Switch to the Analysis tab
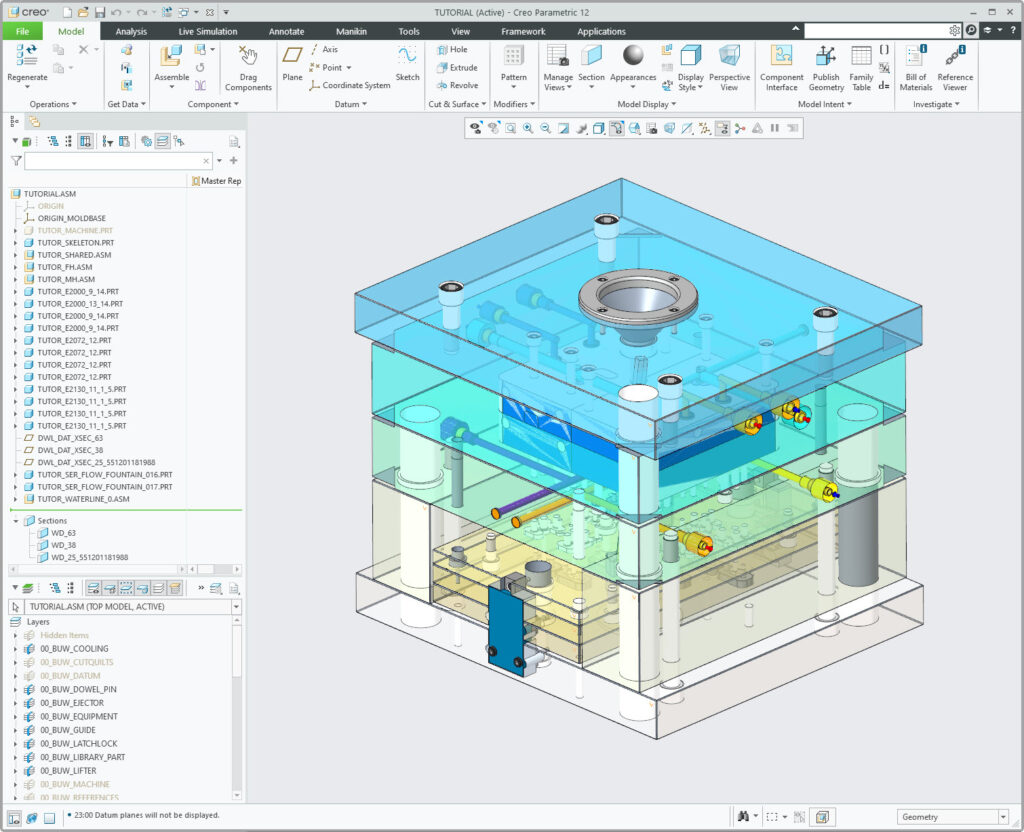The image size is (1024, 832). pyautogui.click(x=131, y=31)
